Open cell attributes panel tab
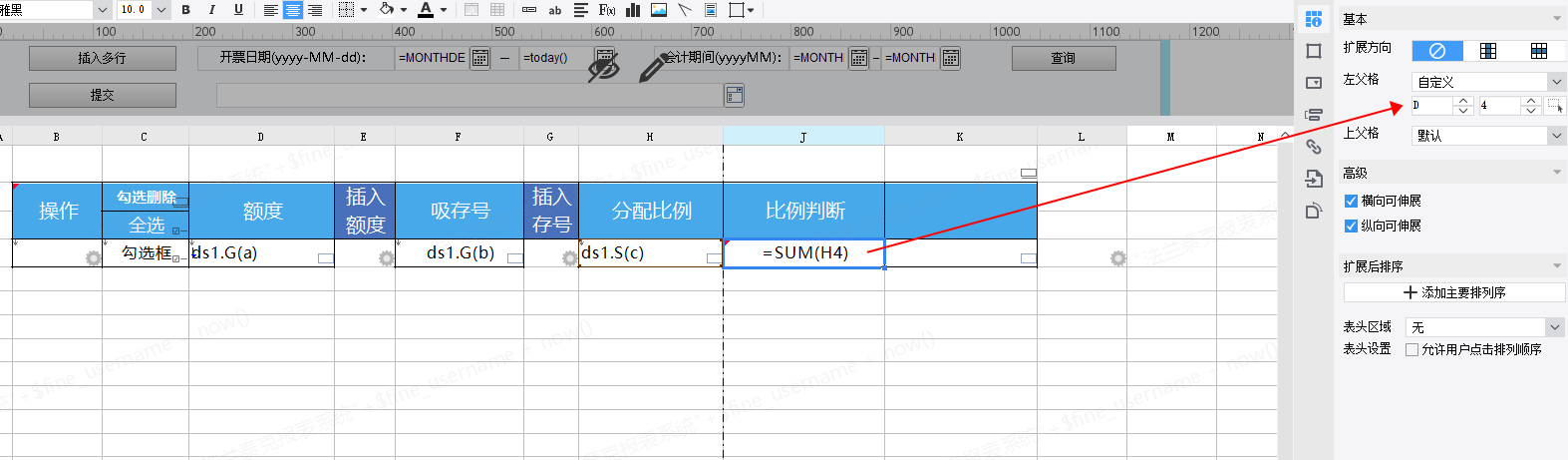1568x460 pixels. [1314, 19]
